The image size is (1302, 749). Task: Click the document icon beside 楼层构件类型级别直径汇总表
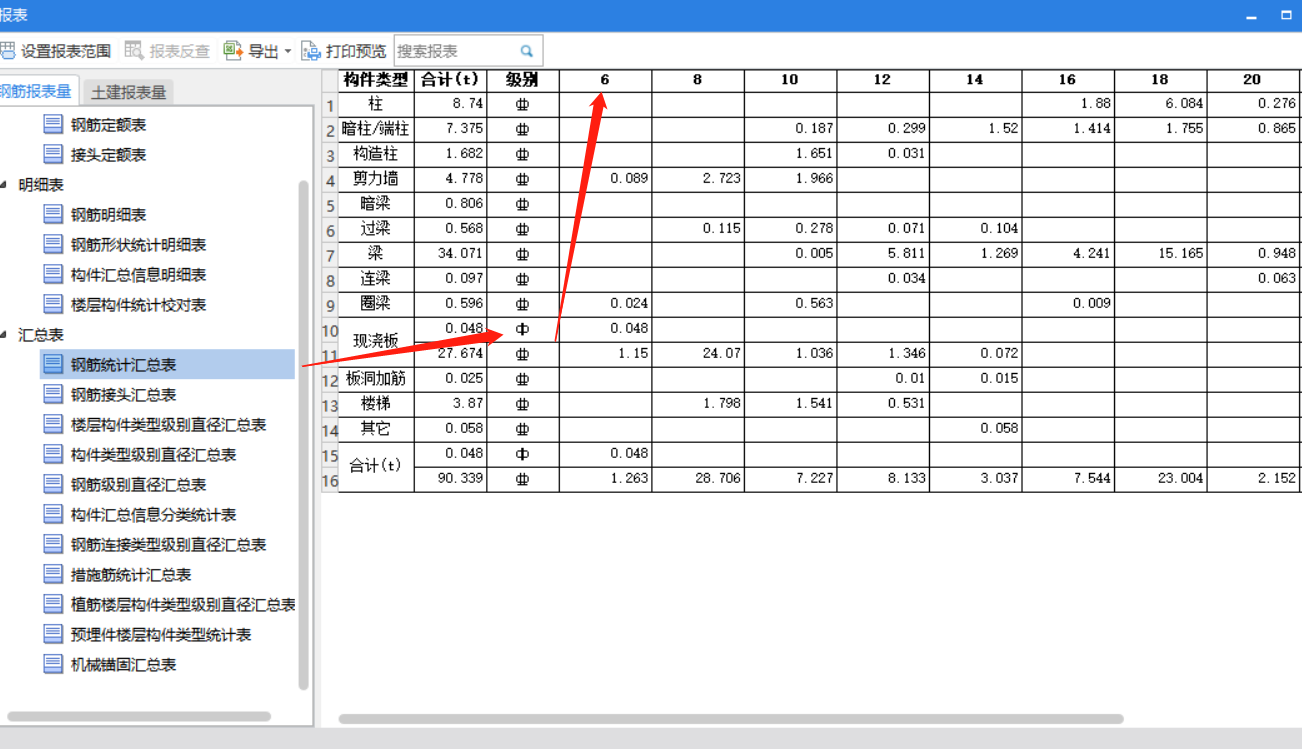pyautogui.click(x=53, y=424)
